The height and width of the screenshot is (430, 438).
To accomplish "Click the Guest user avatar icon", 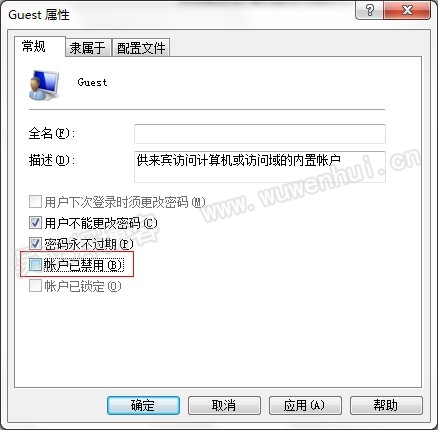I will [44, 85].
